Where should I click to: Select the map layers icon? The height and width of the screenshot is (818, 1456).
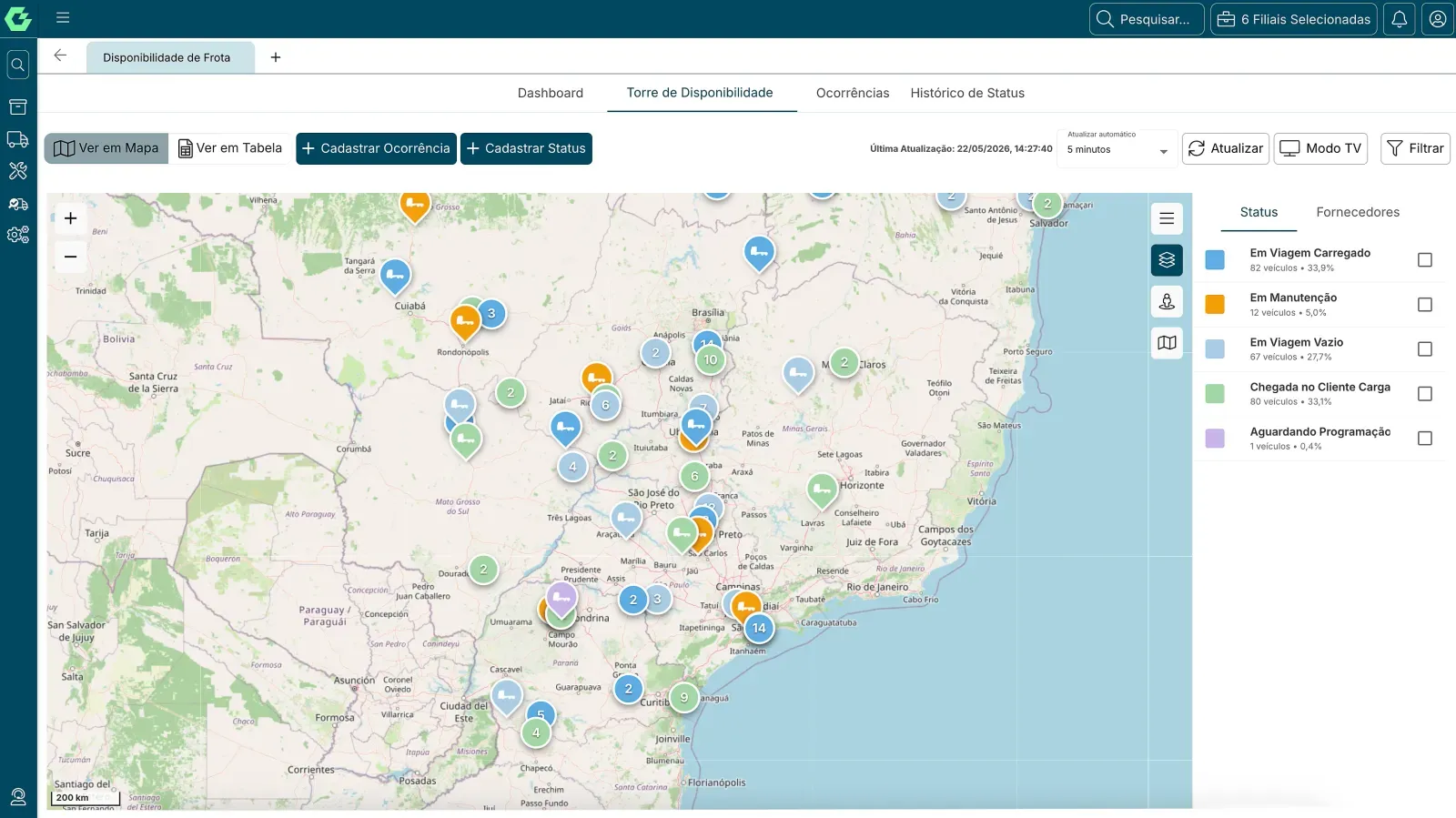(1167, 260)
